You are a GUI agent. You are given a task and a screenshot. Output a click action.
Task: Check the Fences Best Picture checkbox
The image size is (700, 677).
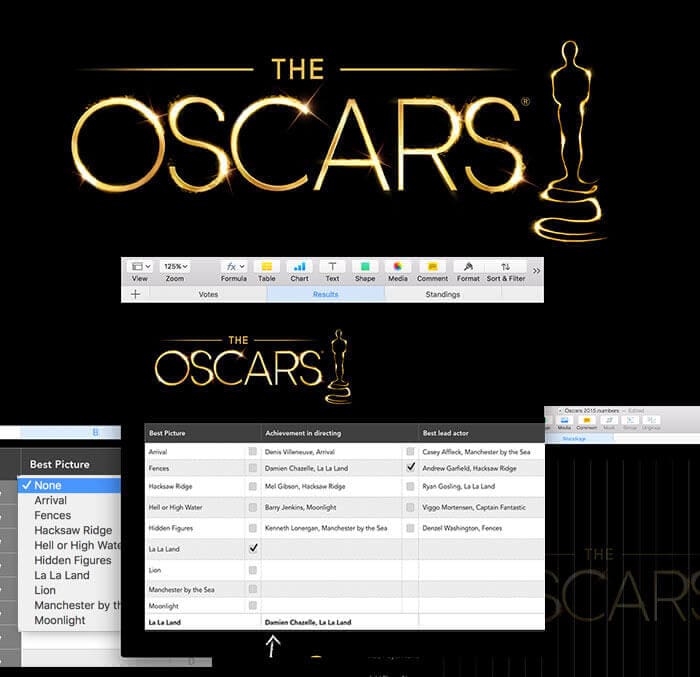pyautogui.click(x=253, y=468)
